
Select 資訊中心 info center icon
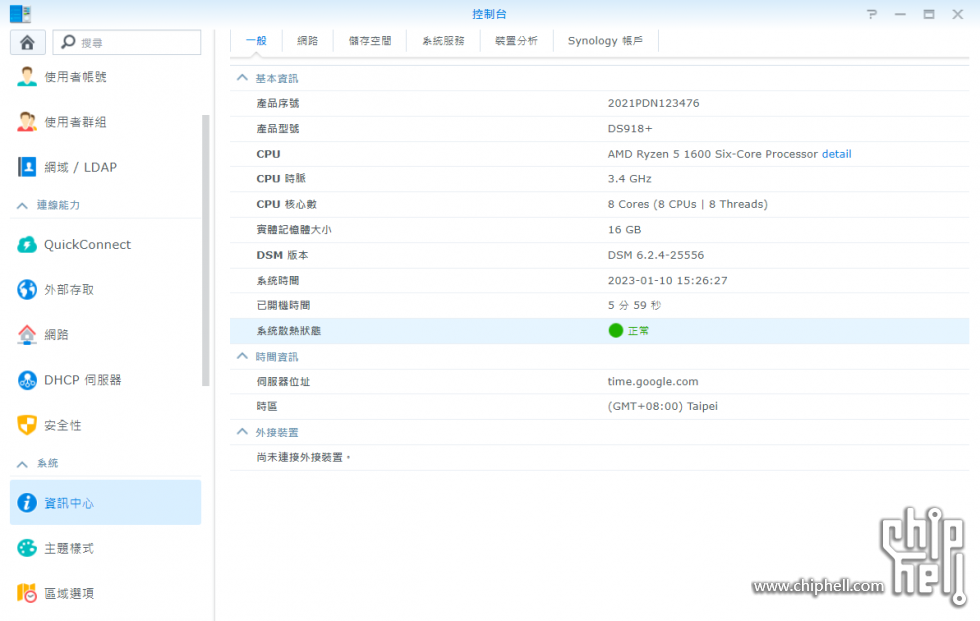(x=27, y=502)
